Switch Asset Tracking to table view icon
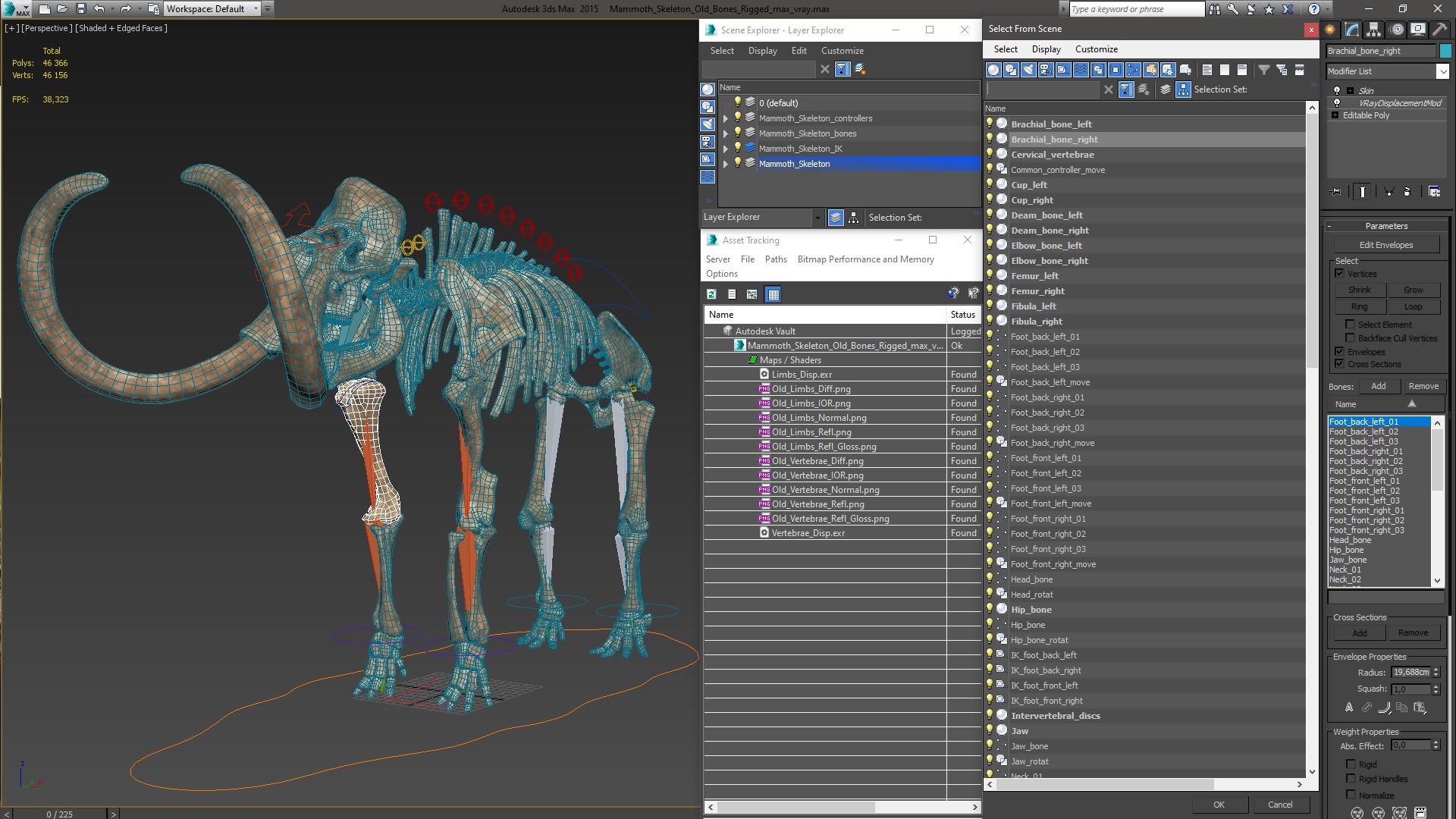The height and width of the screenshot is (819, 1456). (x=773, y=294)
